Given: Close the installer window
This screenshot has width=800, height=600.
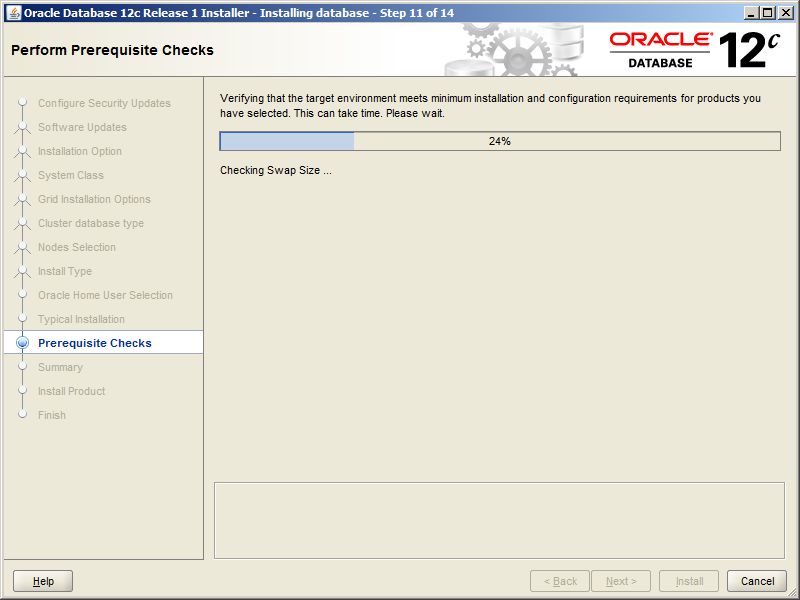Looking at the screenshot, I should tap(786, 13).
